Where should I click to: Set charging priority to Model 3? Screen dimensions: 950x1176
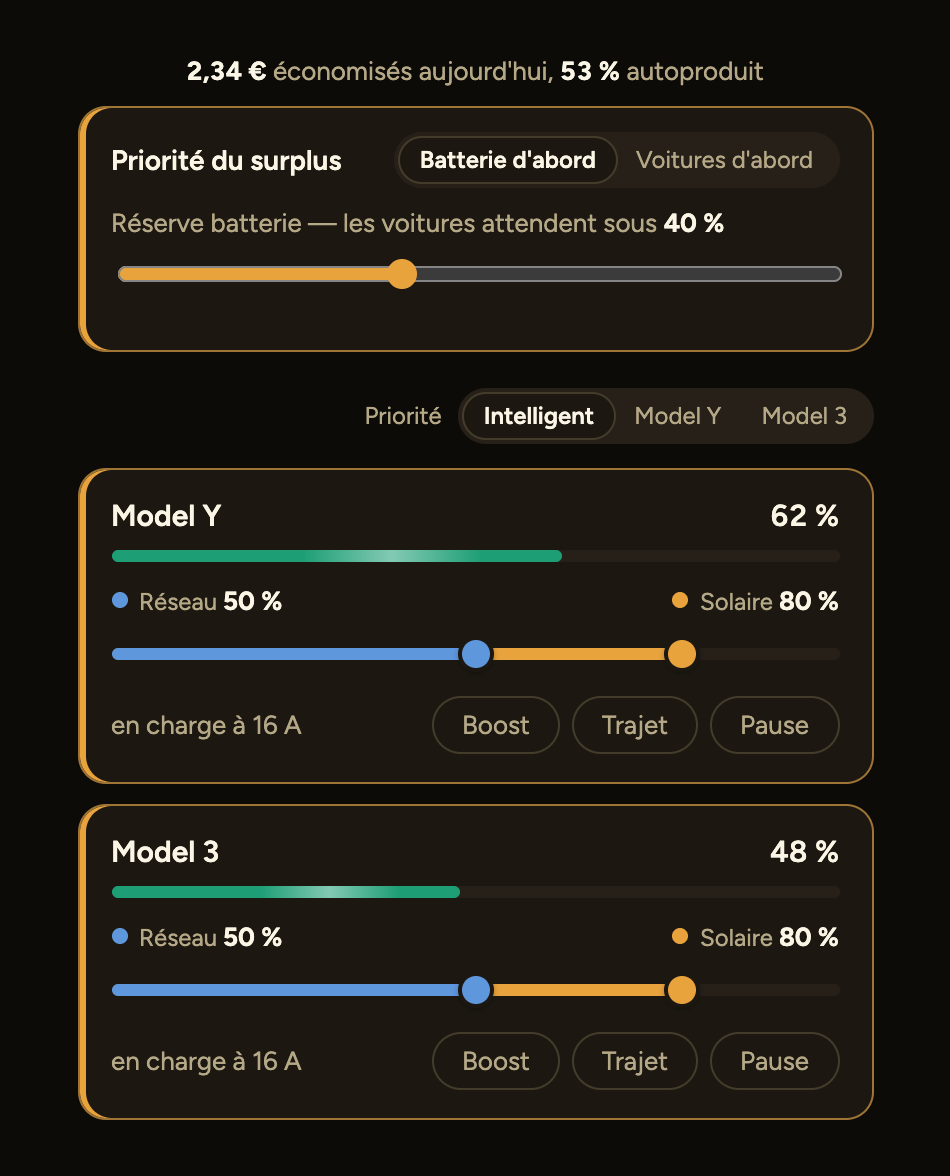(x=804, y=416)
